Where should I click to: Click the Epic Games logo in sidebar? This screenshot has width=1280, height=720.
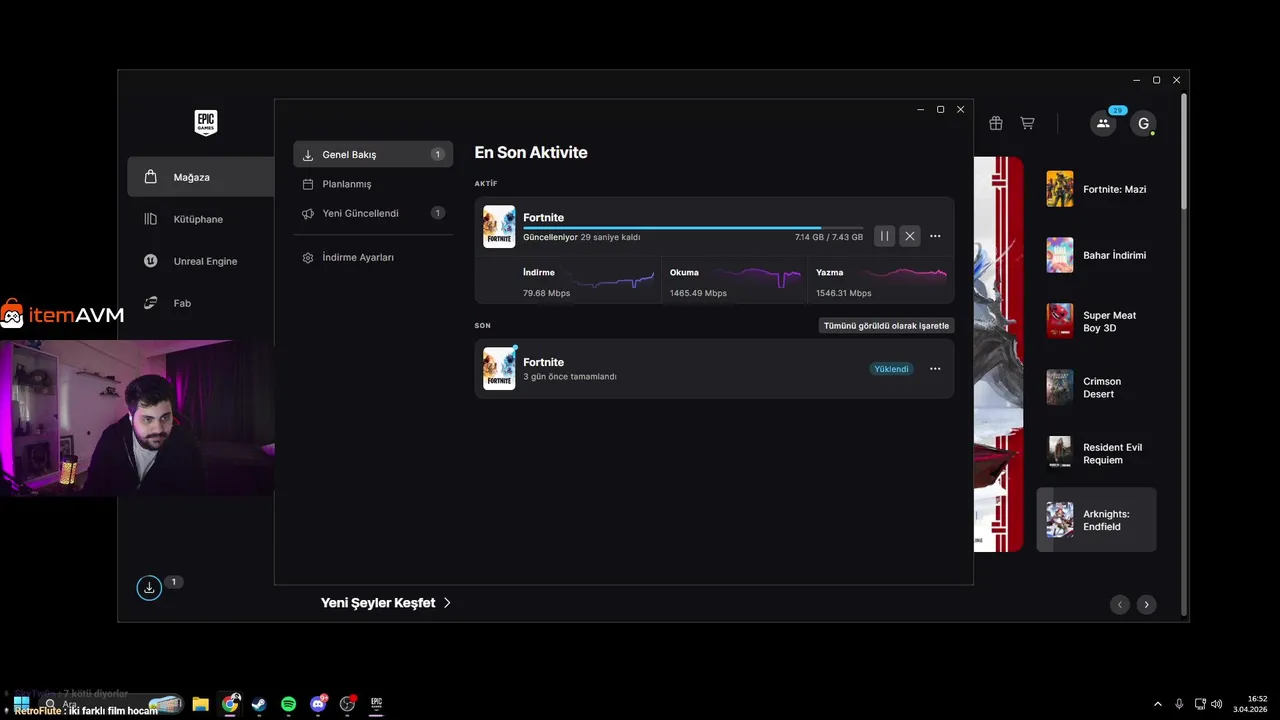pos(205,122)
